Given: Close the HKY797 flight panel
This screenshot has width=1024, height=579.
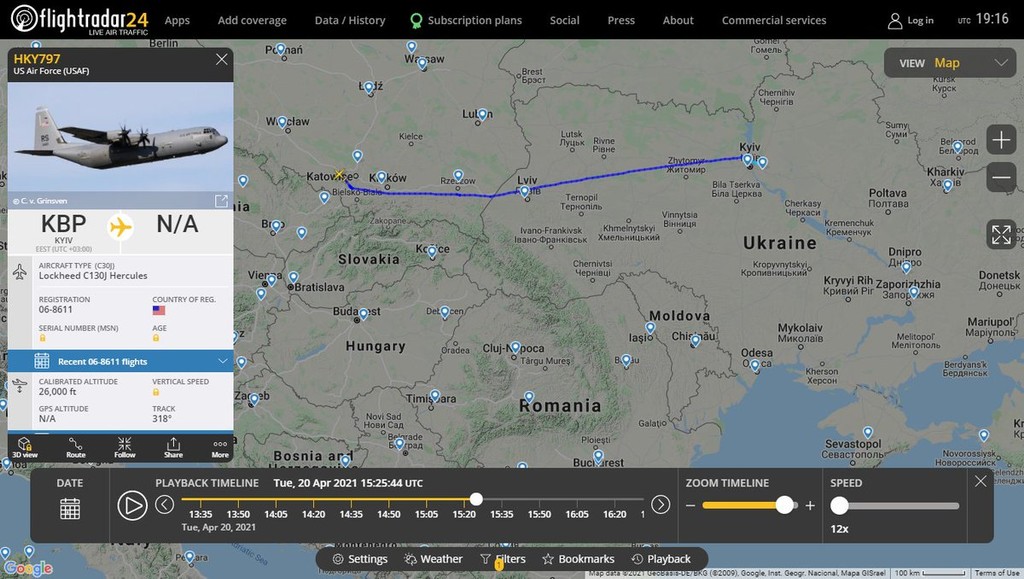Looking at the screenshot, I should coord(221,59).
